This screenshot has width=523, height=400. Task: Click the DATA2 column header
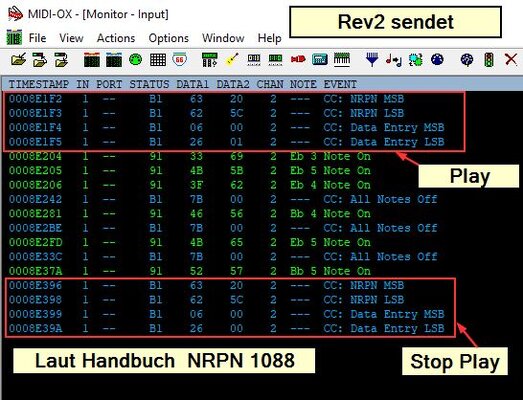click(233, 84)
